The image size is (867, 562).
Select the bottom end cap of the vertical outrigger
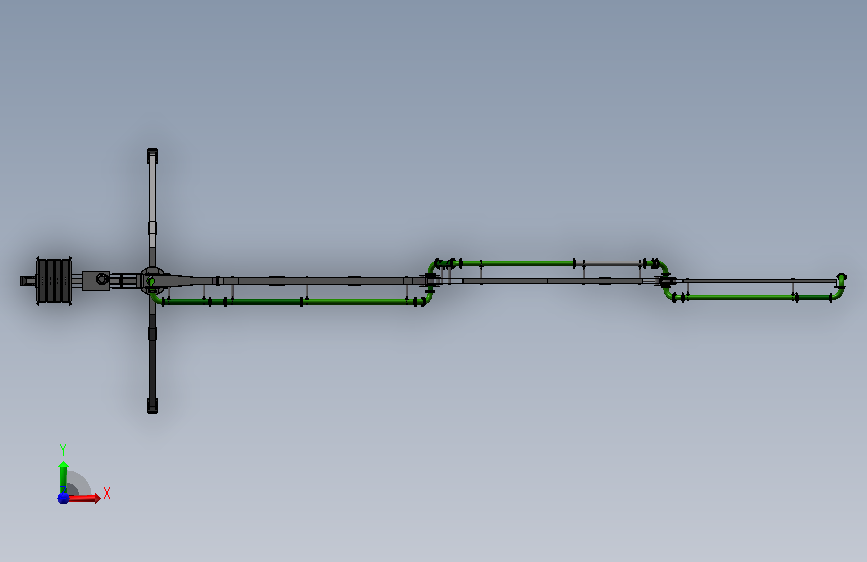[x=153, y=406]
